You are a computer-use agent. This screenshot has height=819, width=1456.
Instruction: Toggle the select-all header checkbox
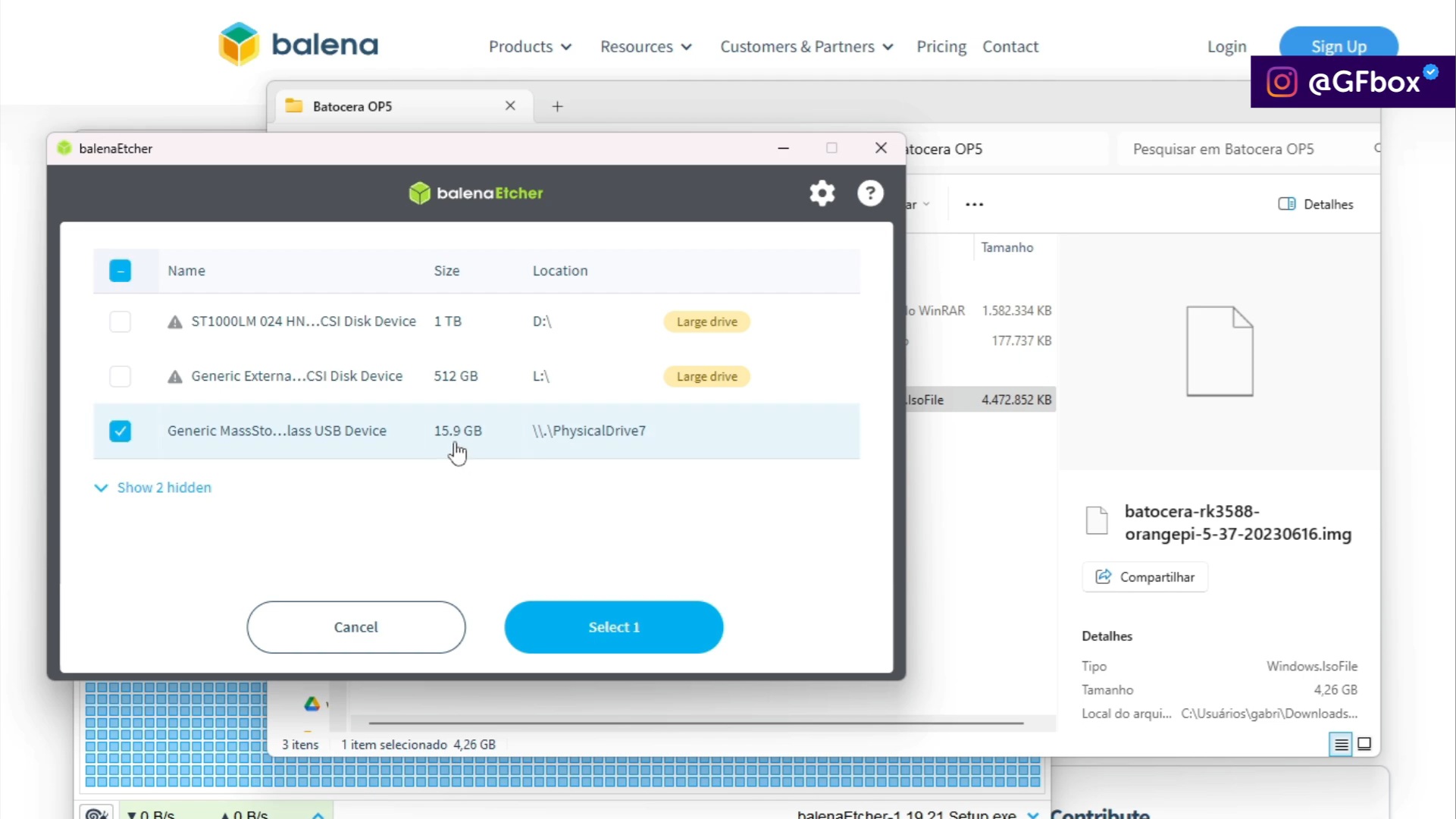click(120, 271)
